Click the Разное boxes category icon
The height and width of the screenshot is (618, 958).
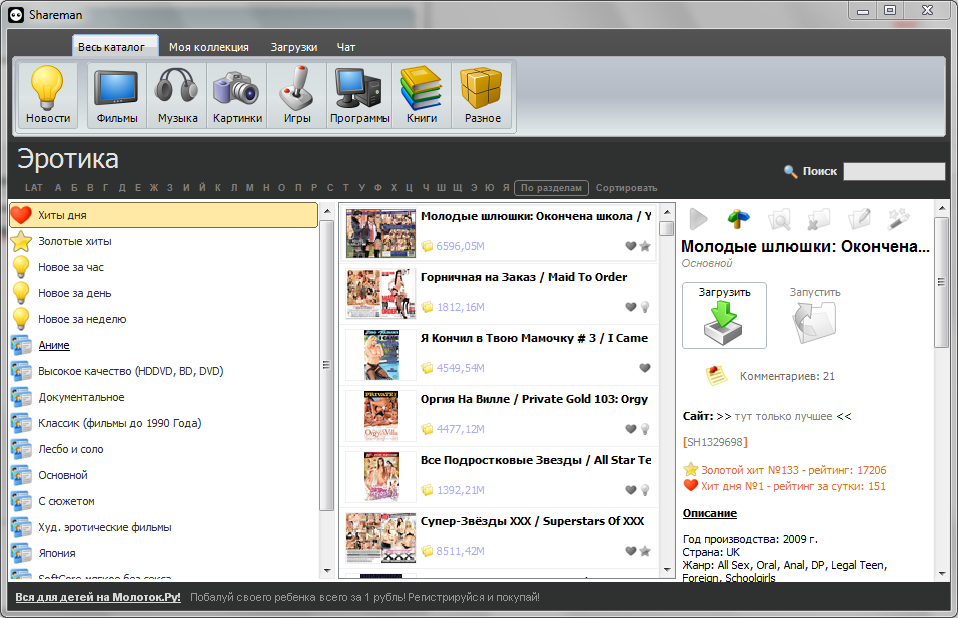click(482, 96)
